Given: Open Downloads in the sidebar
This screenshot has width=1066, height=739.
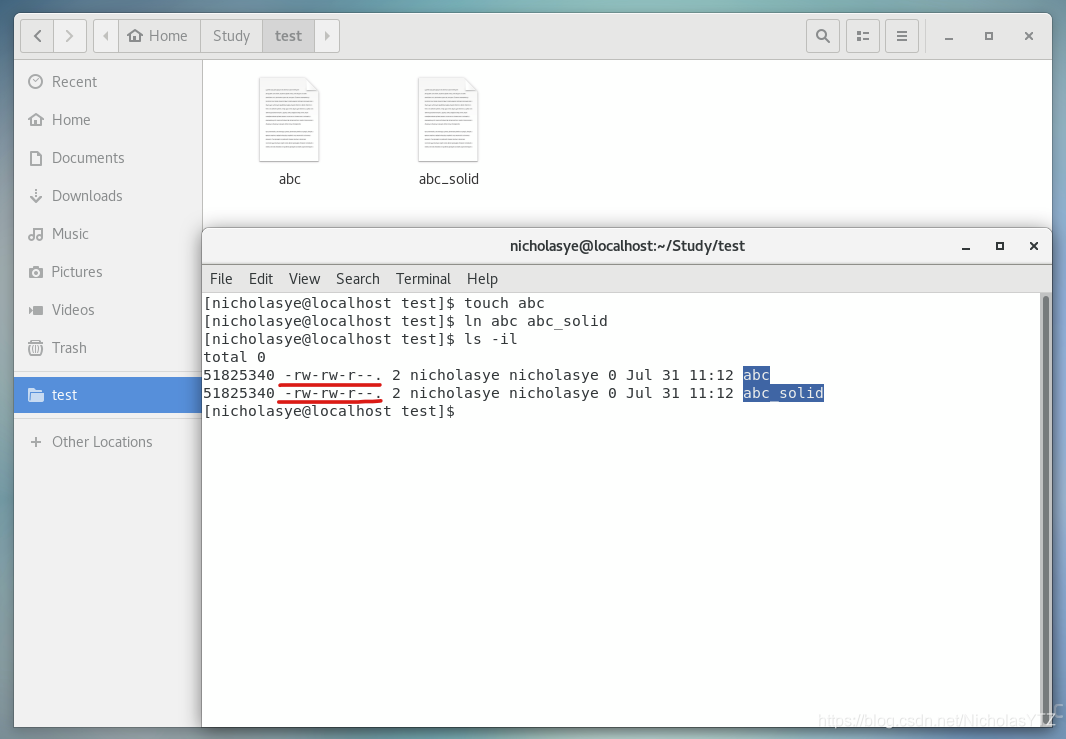Looking at the screenshot, I should [107, 196].
